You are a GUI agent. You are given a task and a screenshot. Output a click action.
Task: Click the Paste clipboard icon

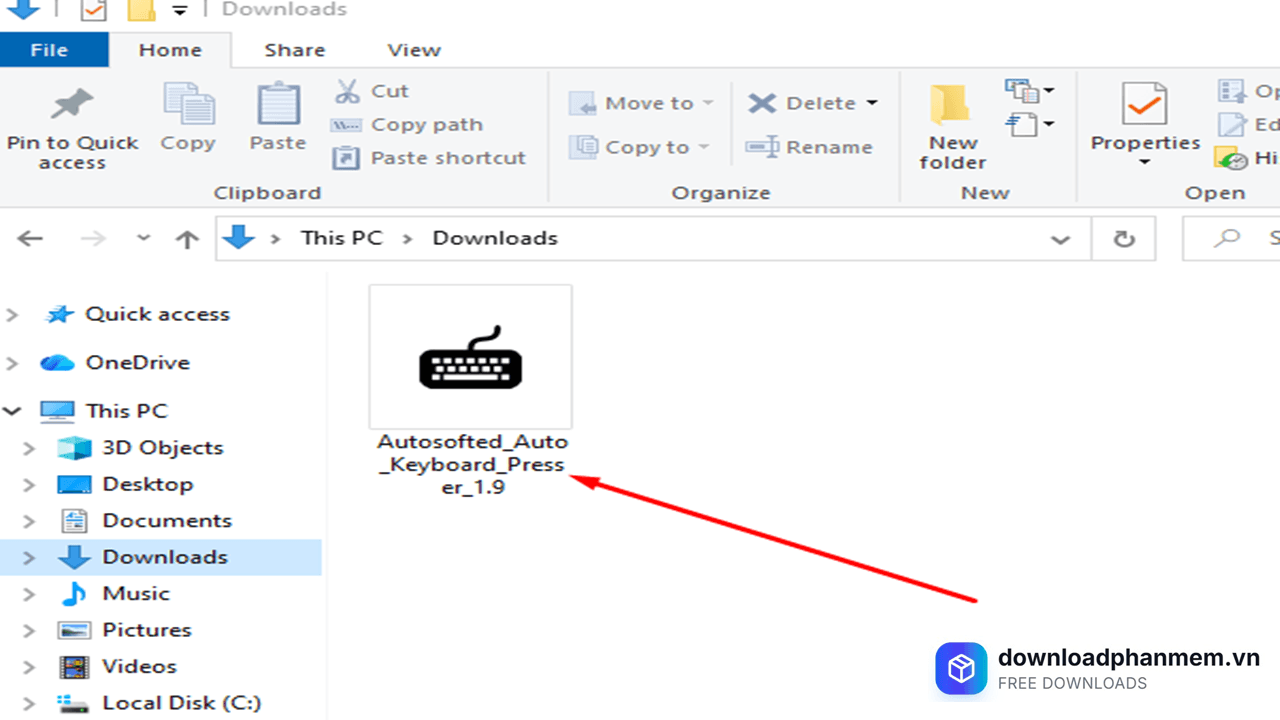click(278, 105)
